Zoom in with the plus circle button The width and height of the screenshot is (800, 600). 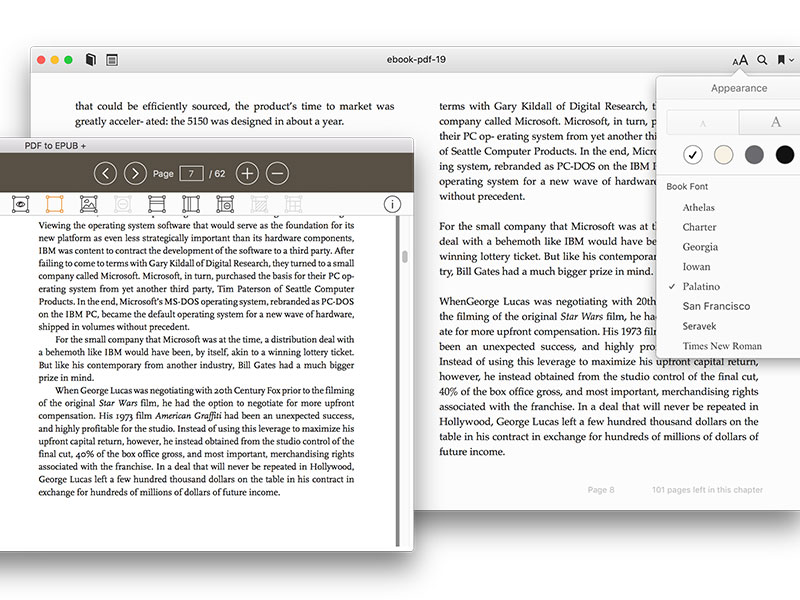pos(247,173)
